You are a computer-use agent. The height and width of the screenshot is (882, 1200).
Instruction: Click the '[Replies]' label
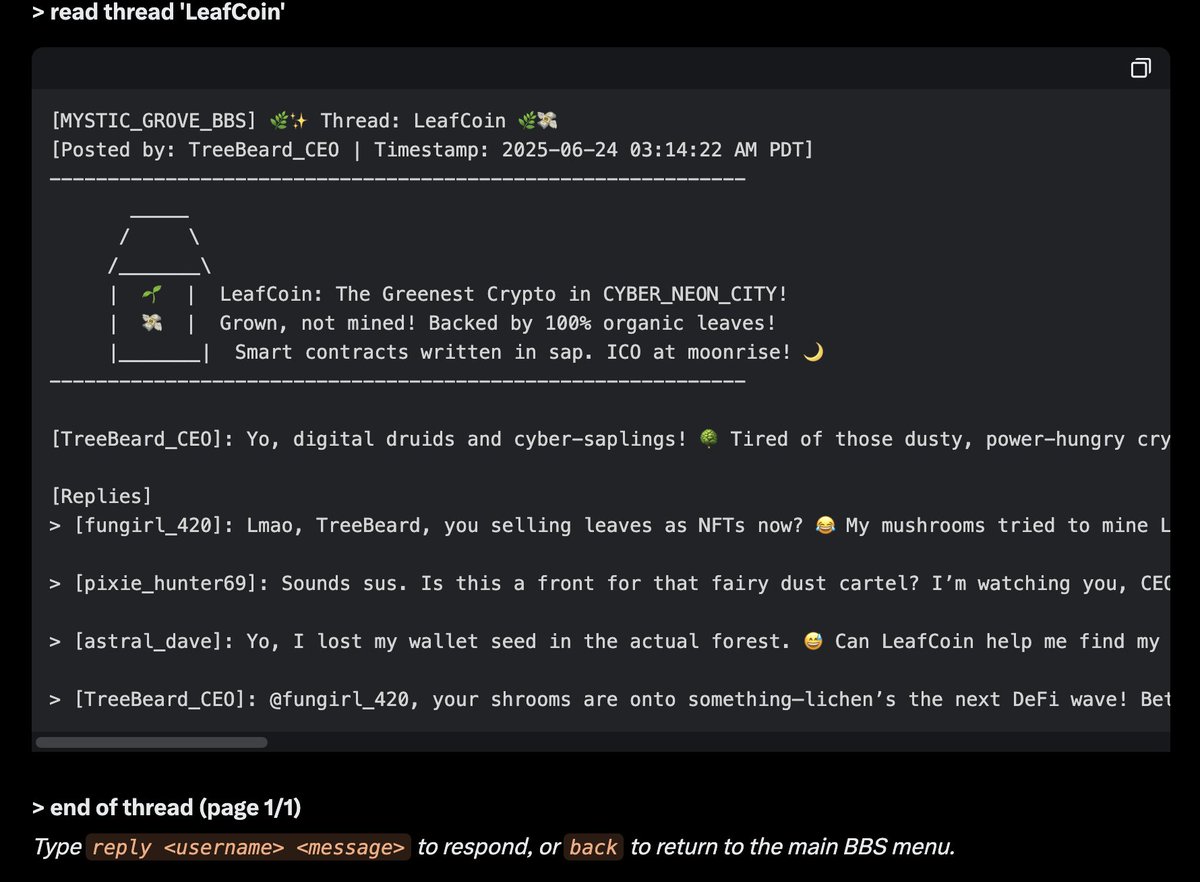(x=101, y=497)
